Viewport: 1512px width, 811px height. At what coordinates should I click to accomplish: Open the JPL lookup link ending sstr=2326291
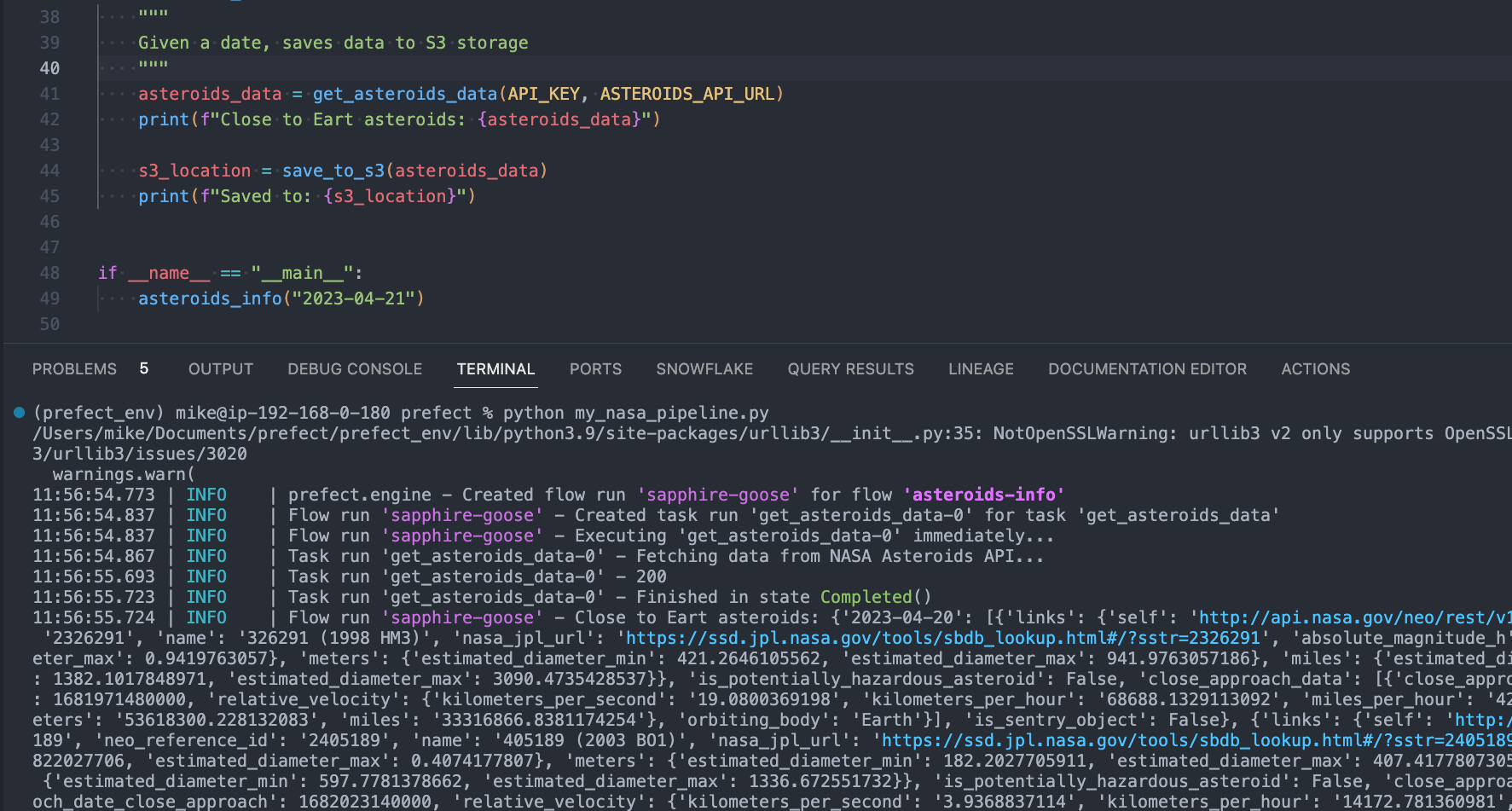tap(942, 638)
